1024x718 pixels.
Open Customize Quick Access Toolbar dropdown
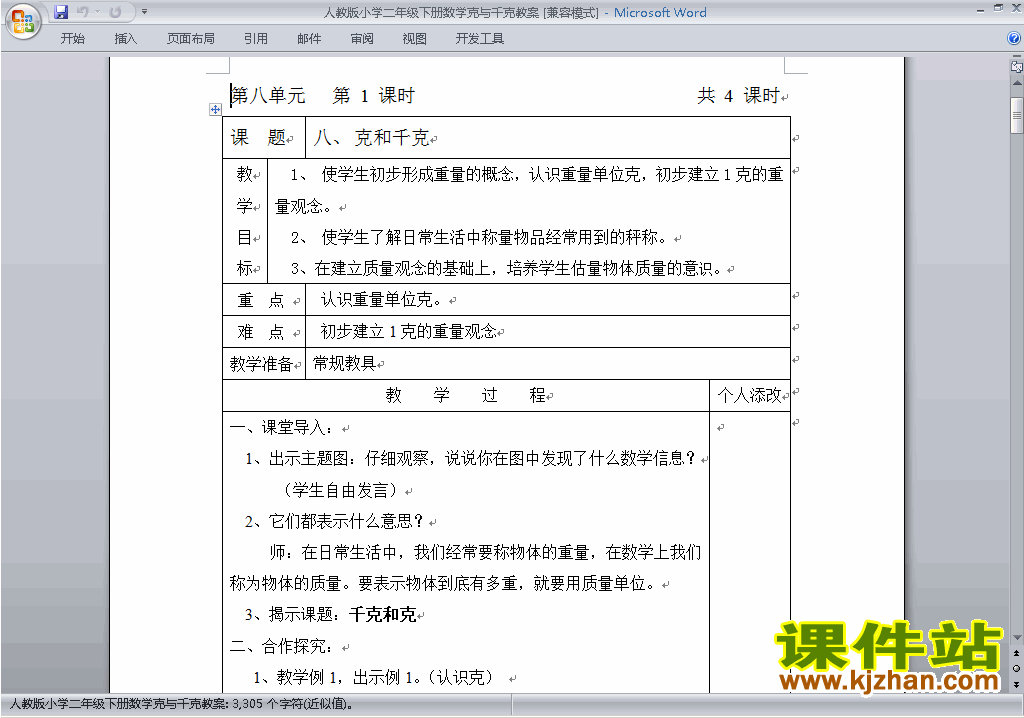point(144,12)
